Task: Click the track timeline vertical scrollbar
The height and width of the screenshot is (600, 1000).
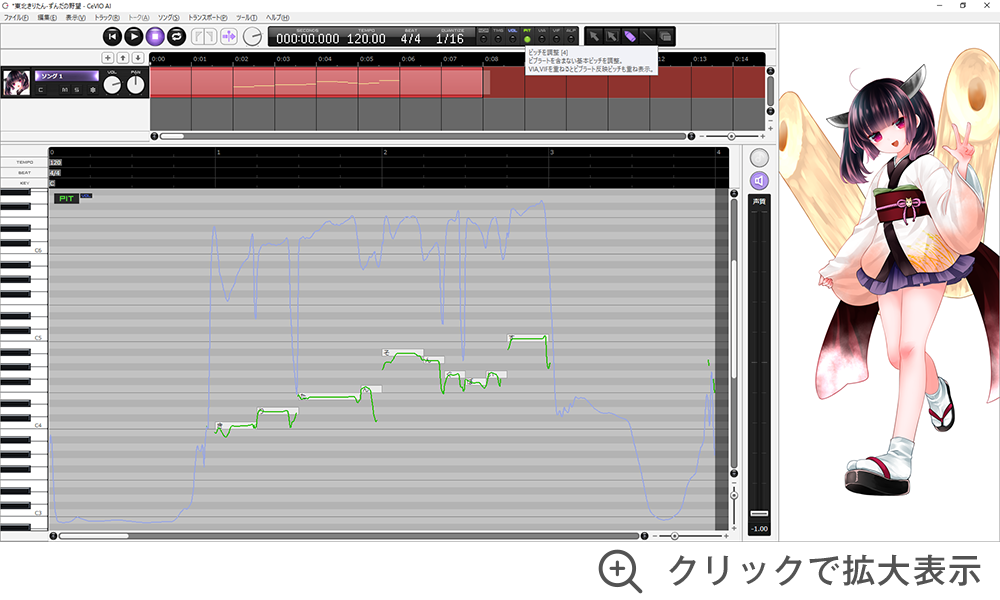Action: tap(770, 91)
